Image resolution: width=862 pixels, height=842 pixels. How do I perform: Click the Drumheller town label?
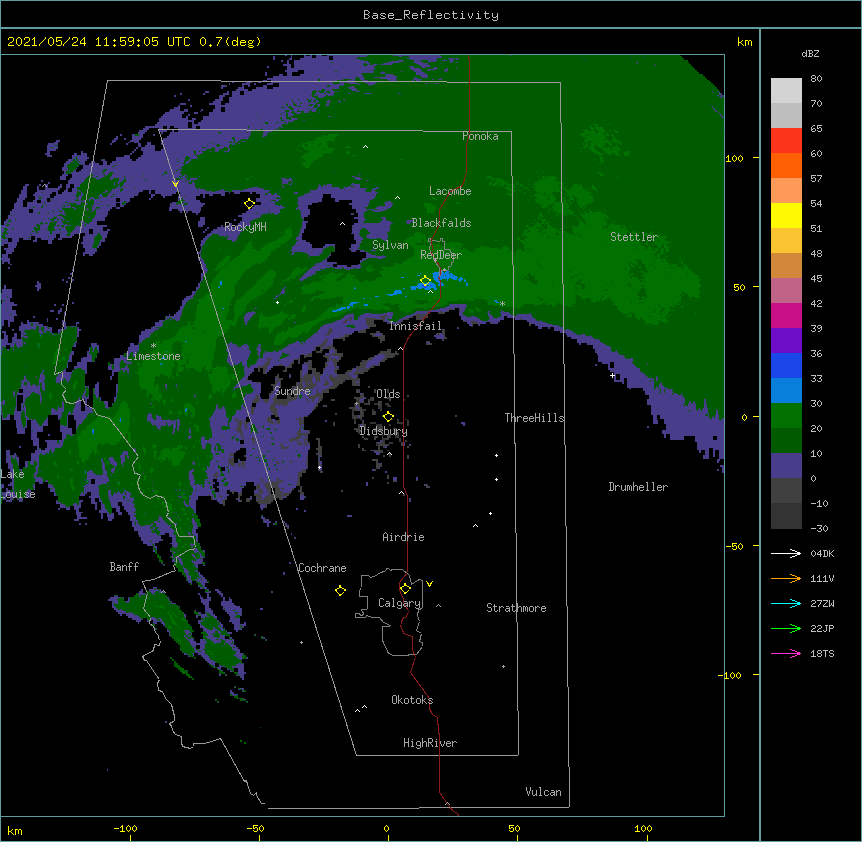638,487
